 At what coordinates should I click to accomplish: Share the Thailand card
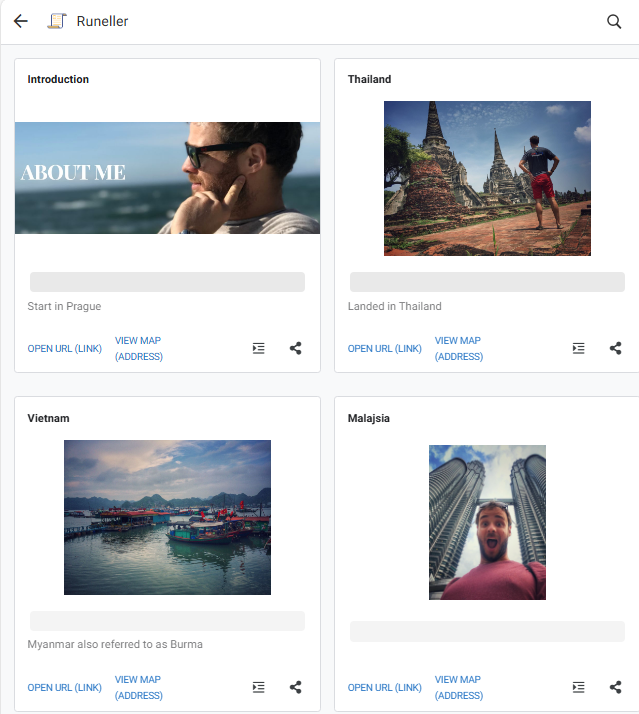point(615,348)
